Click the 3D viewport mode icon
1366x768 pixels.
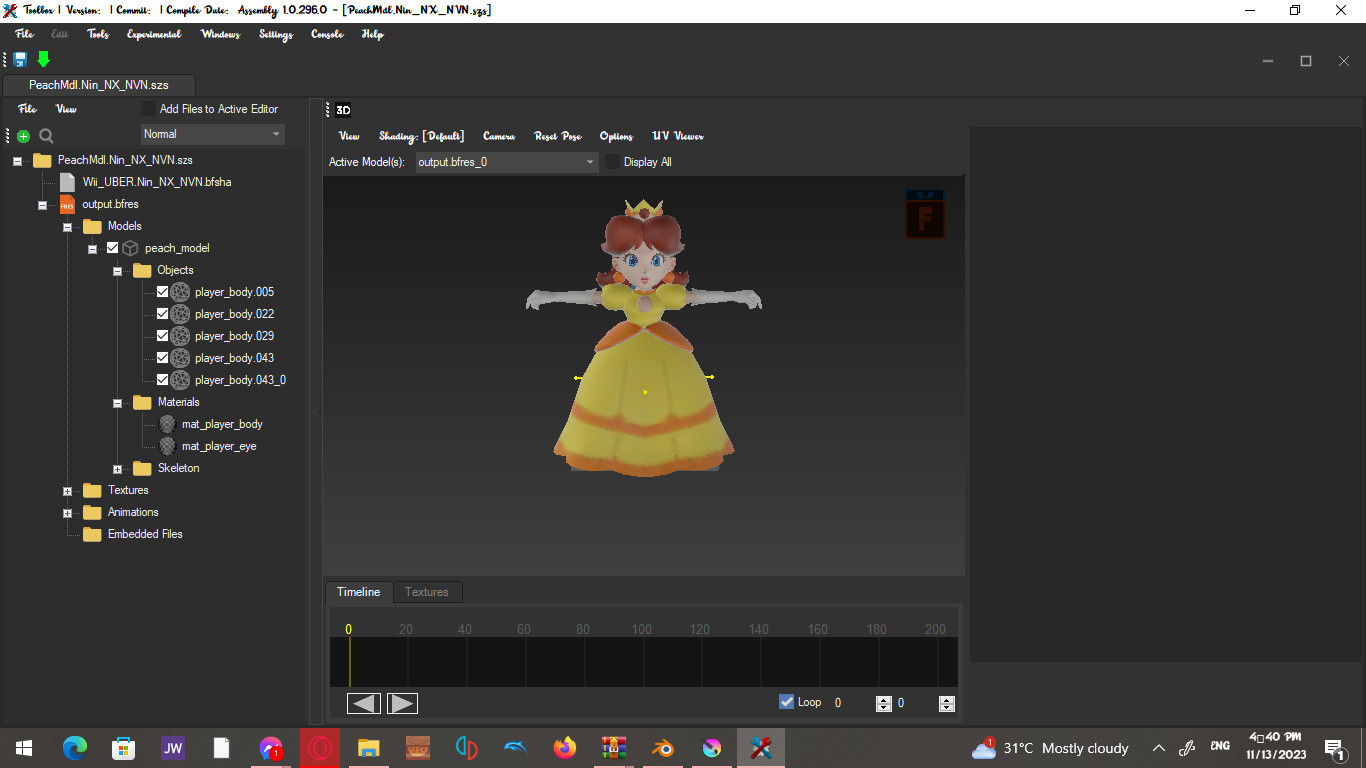click(x=341, y=110)
